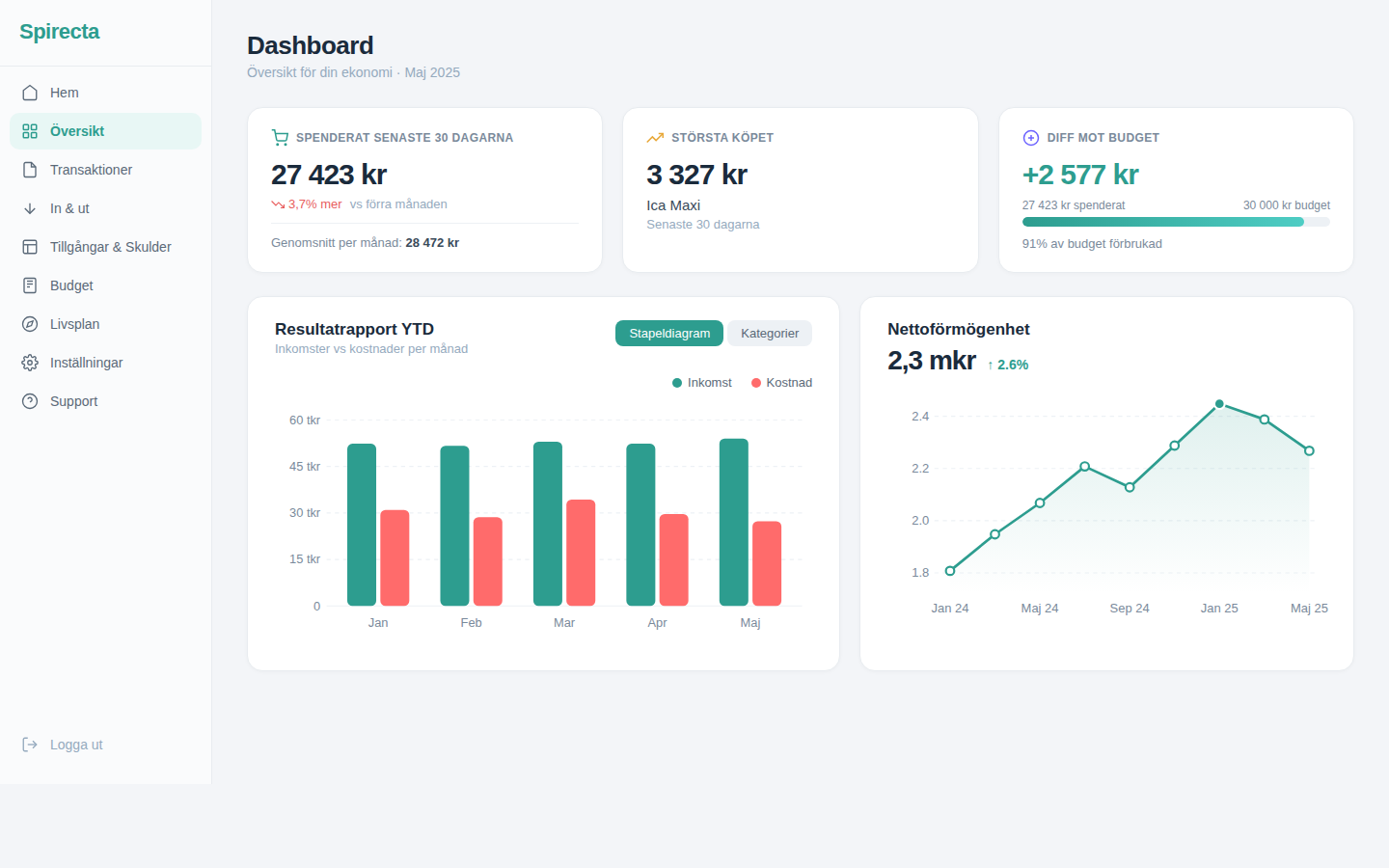
Task: Open the Översikt menu item
Action: pos(77,131)
